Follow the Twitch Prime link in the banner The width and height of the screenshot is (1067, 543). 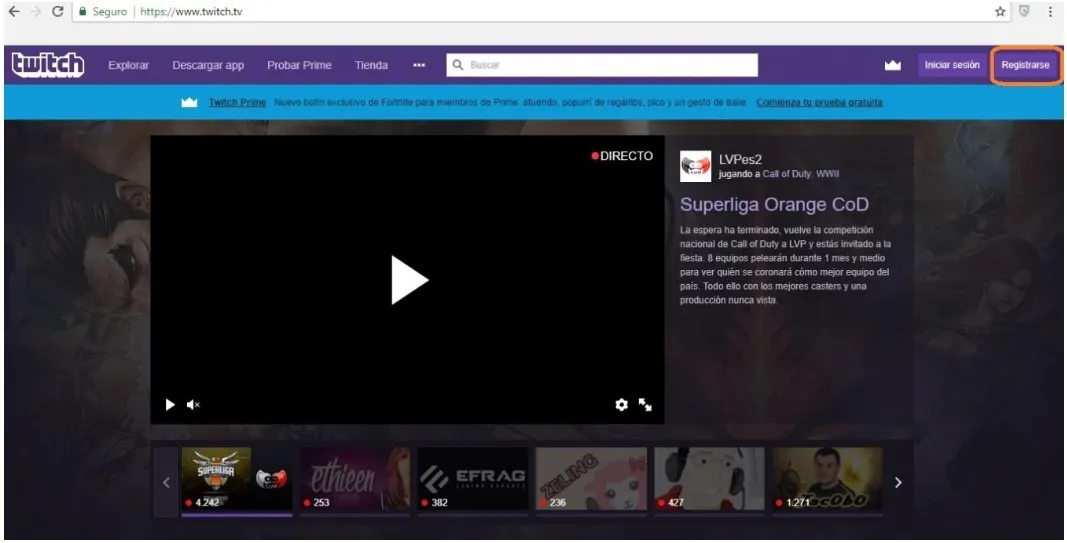[237, 103]
